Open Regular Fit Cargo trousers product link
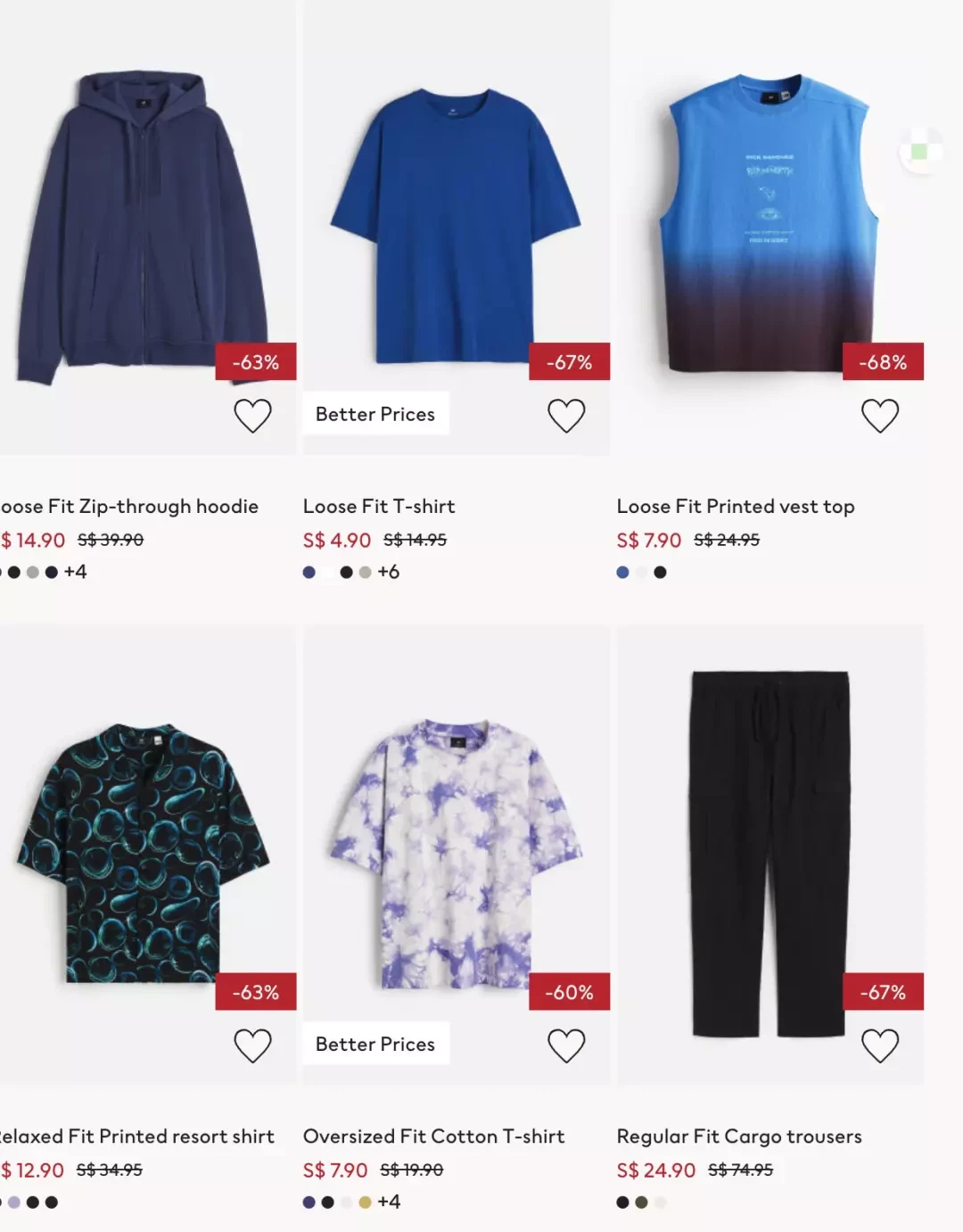The image size is (963, 1232). click(x=739, y=1137)
